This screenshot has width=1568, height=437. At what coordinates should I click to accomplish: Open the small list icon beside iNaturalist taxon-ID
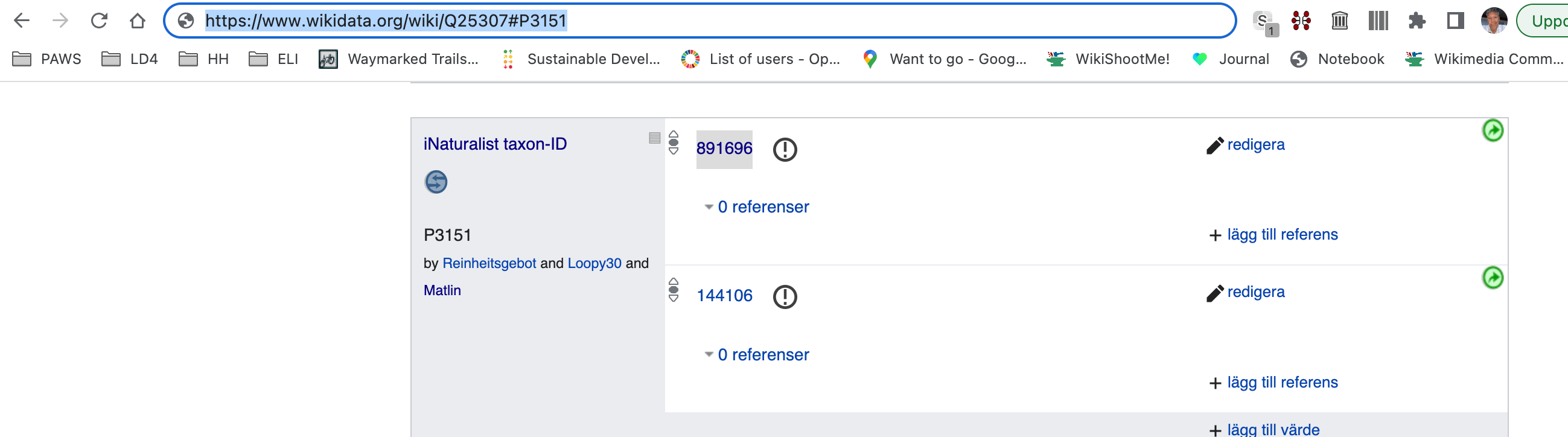[654, 138]
